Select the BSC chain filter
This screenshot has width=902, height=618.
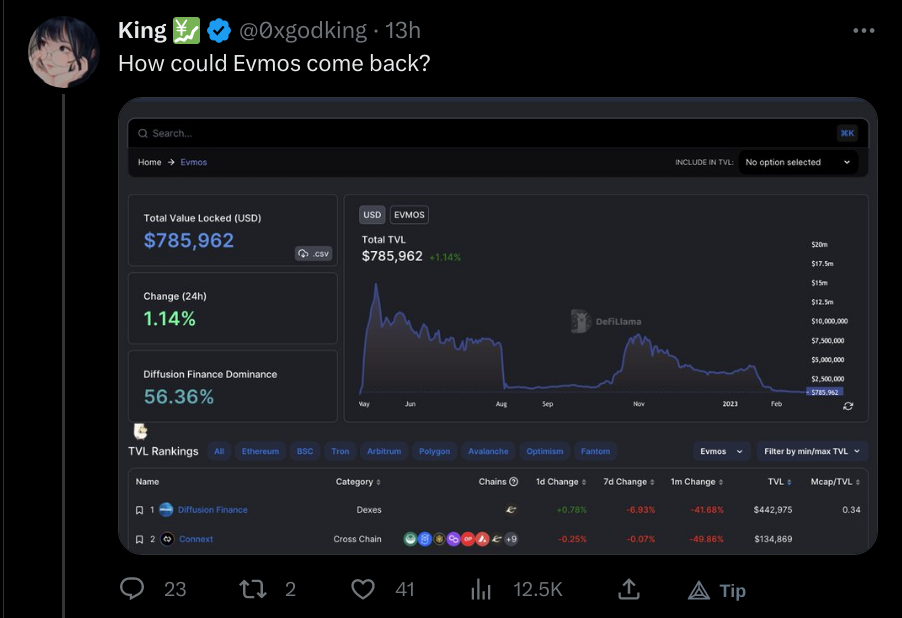pyautogui.click(x=305, y=451)
